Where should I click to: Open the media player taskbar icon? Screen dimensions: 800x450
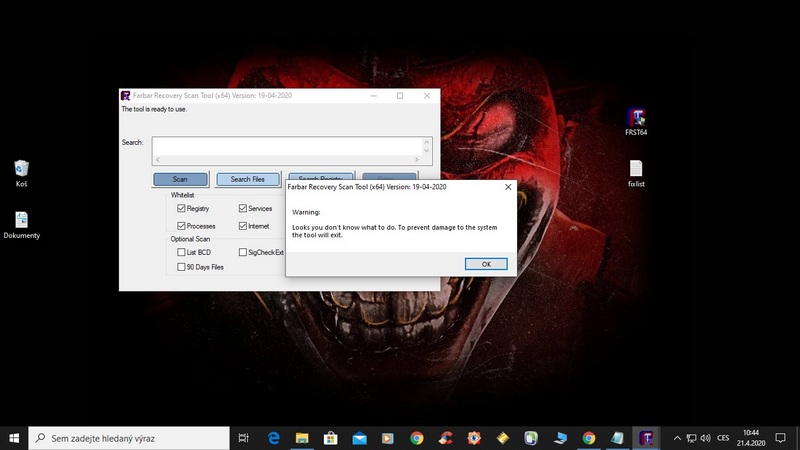tap(388, 438)
